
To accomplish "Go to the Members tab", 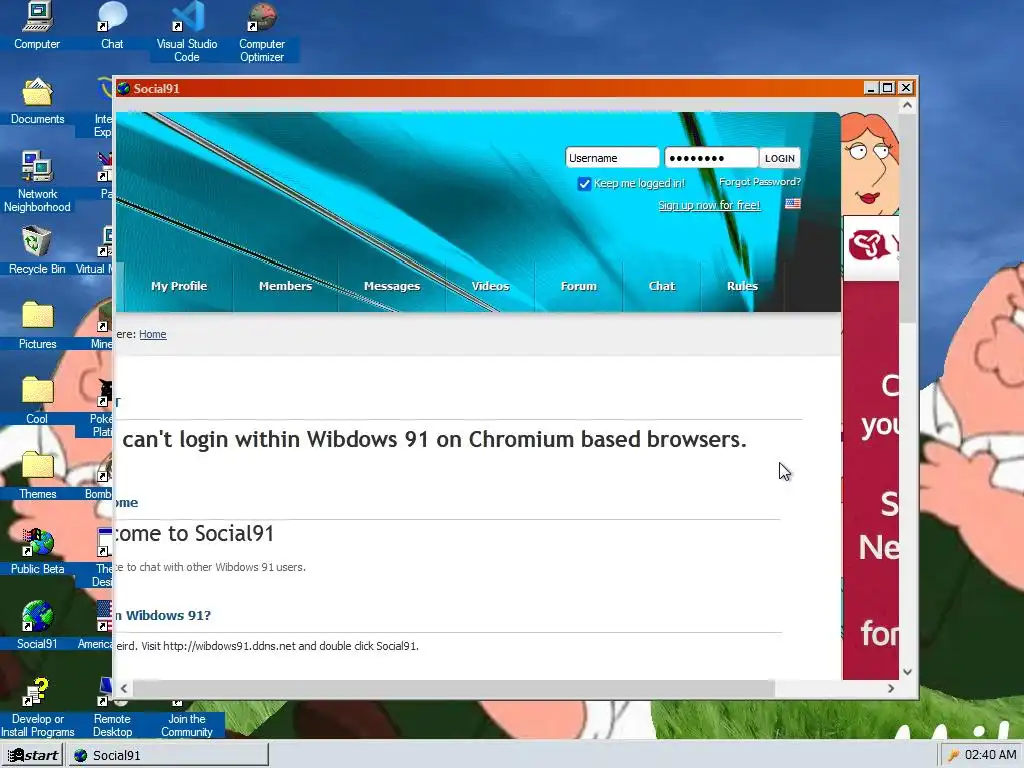I will point(285,286).
